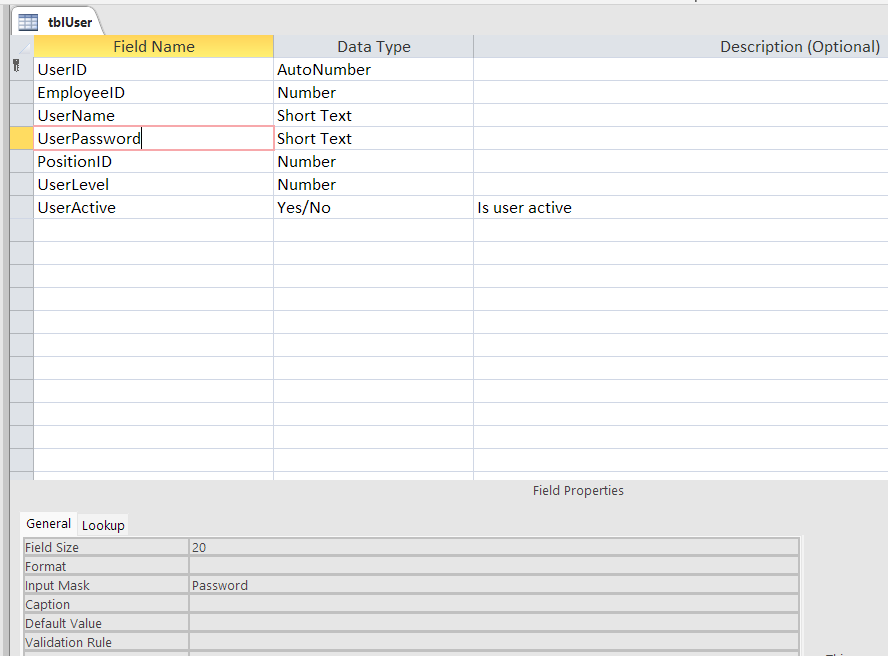Click the UserLevel field name cell
The image size is (888, 656).
(x=153, y=185)
